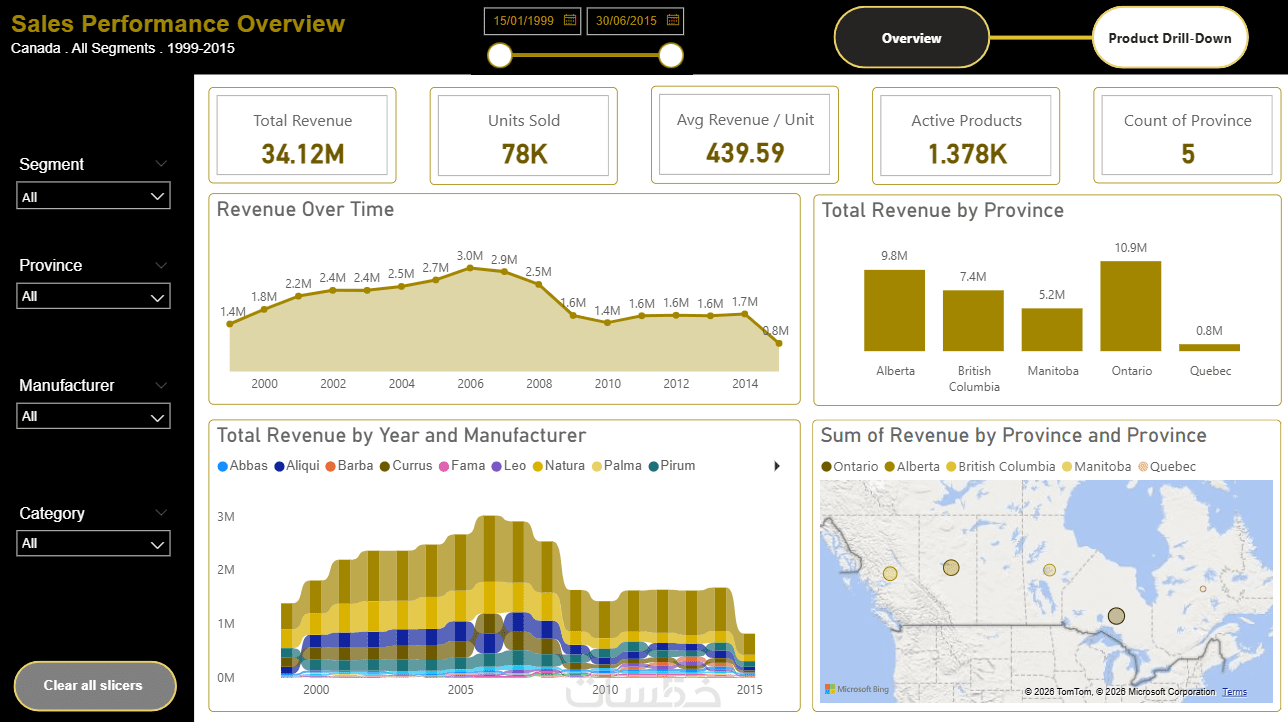Click the Microsoft Bing logo on map
Viewport: 1288px width, 722px height.
click(x=856, y=689)
